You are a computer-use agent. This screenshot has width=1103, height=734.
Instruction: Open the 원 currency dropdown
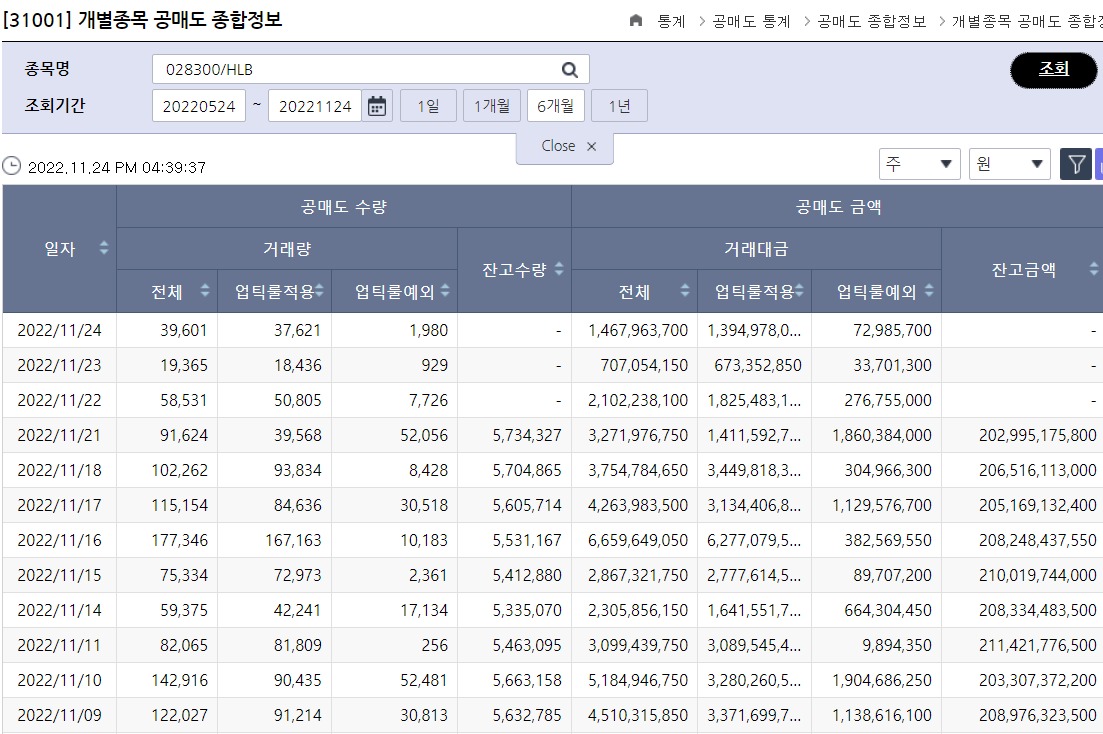coord(1009,164)
